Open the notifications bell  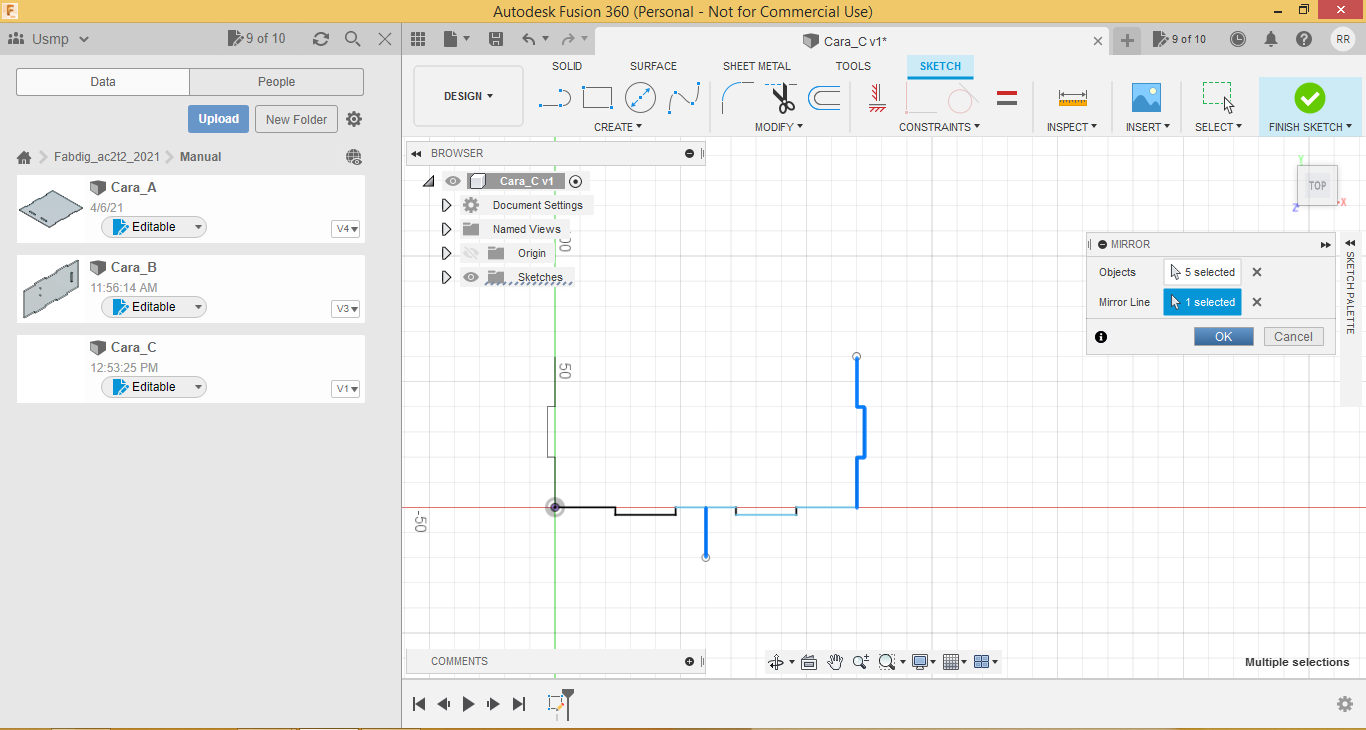pyautogui.click(x=1271, y=39)
